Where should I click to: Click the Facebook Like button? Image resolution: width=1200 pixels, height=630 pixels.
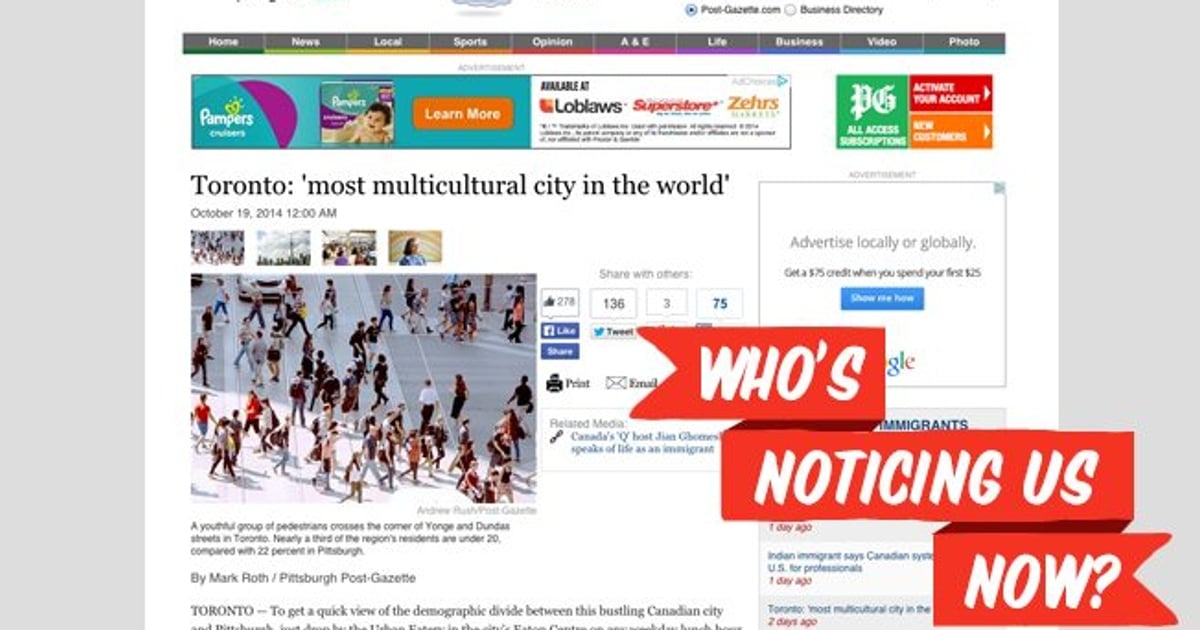click(560, 331)
